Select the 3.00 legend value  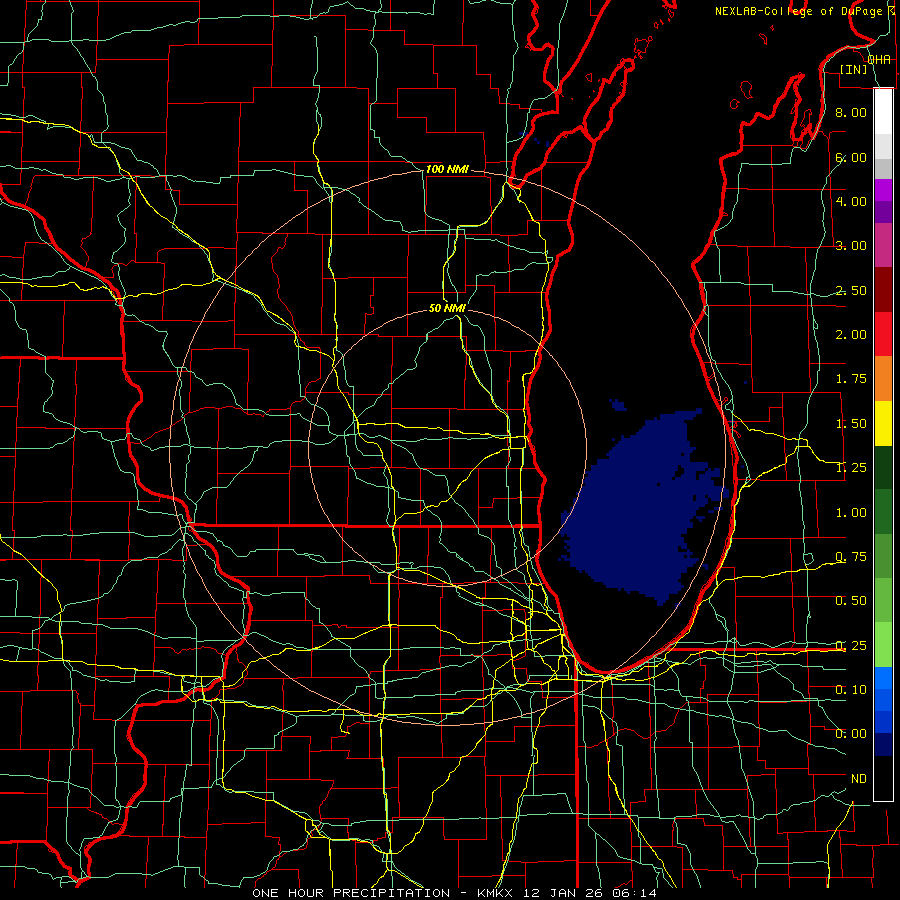(851, 246)
